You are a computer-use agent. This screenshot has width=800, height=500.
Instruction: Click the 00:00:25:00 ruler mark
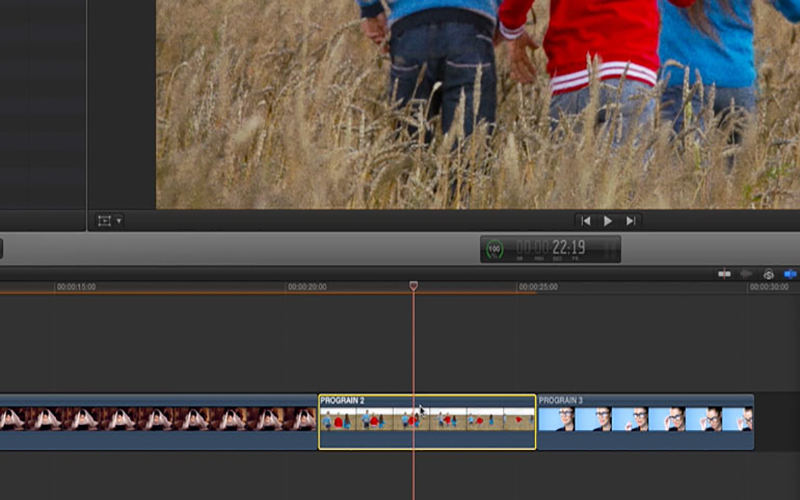click(x=538, y=287)
